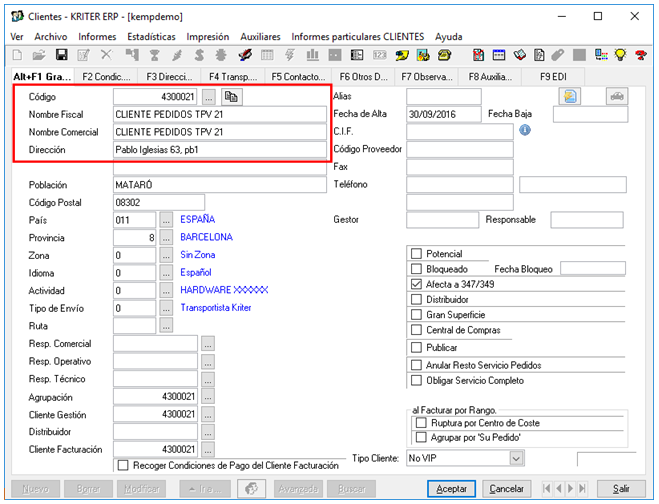The image size is (659, 504).
Task: Click the open folder toolbar icon
Action: (x=39, y=55)
